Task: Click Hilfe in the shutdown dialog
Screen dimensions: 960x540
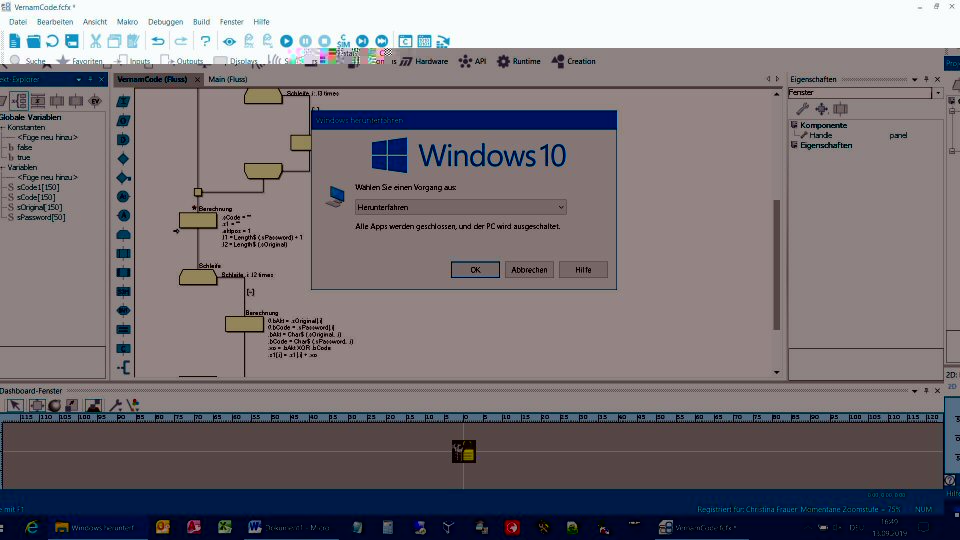Action: click(x=583, y=269)
